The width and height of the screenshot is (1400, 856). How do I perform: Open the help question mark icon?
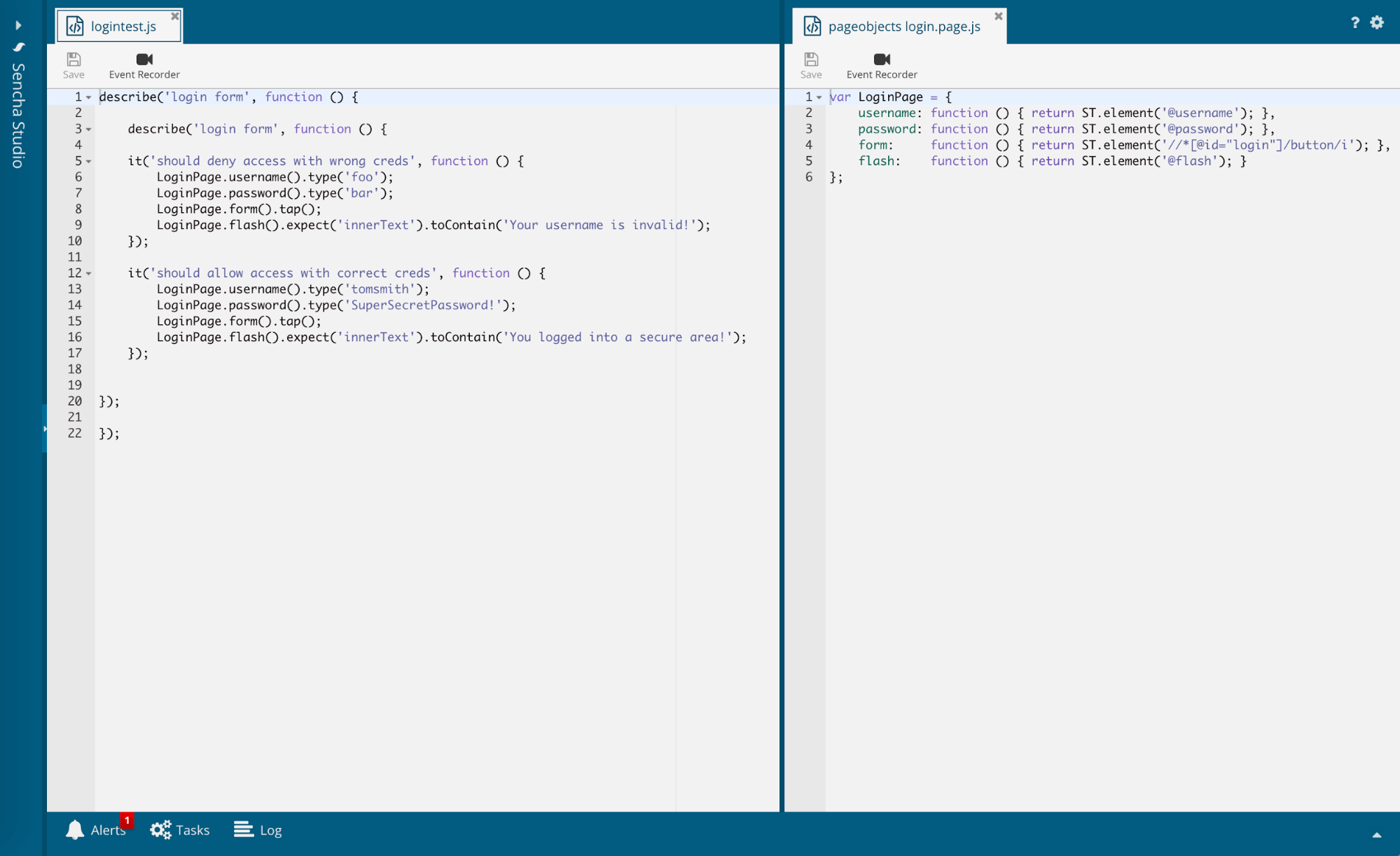pos(1355,22)
